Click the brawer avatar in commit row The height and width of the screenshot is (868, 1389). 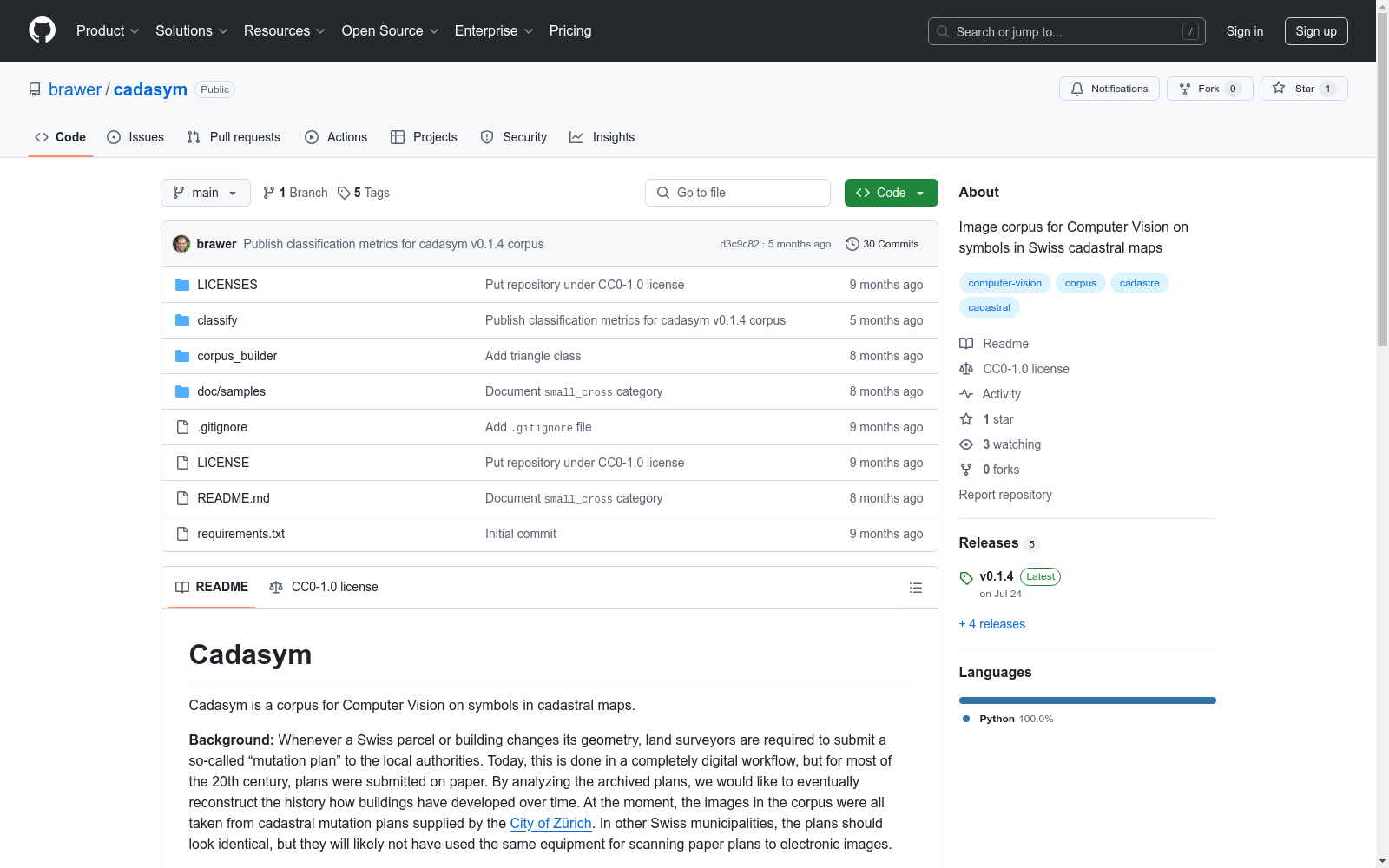click(181, 244)
